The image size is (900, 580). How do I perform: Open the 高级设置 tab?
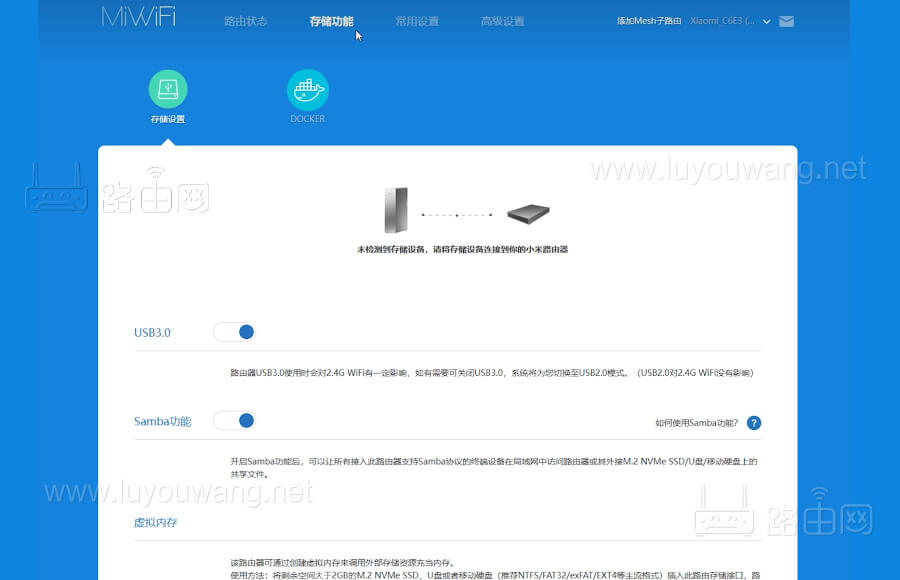tap(502, 20)
